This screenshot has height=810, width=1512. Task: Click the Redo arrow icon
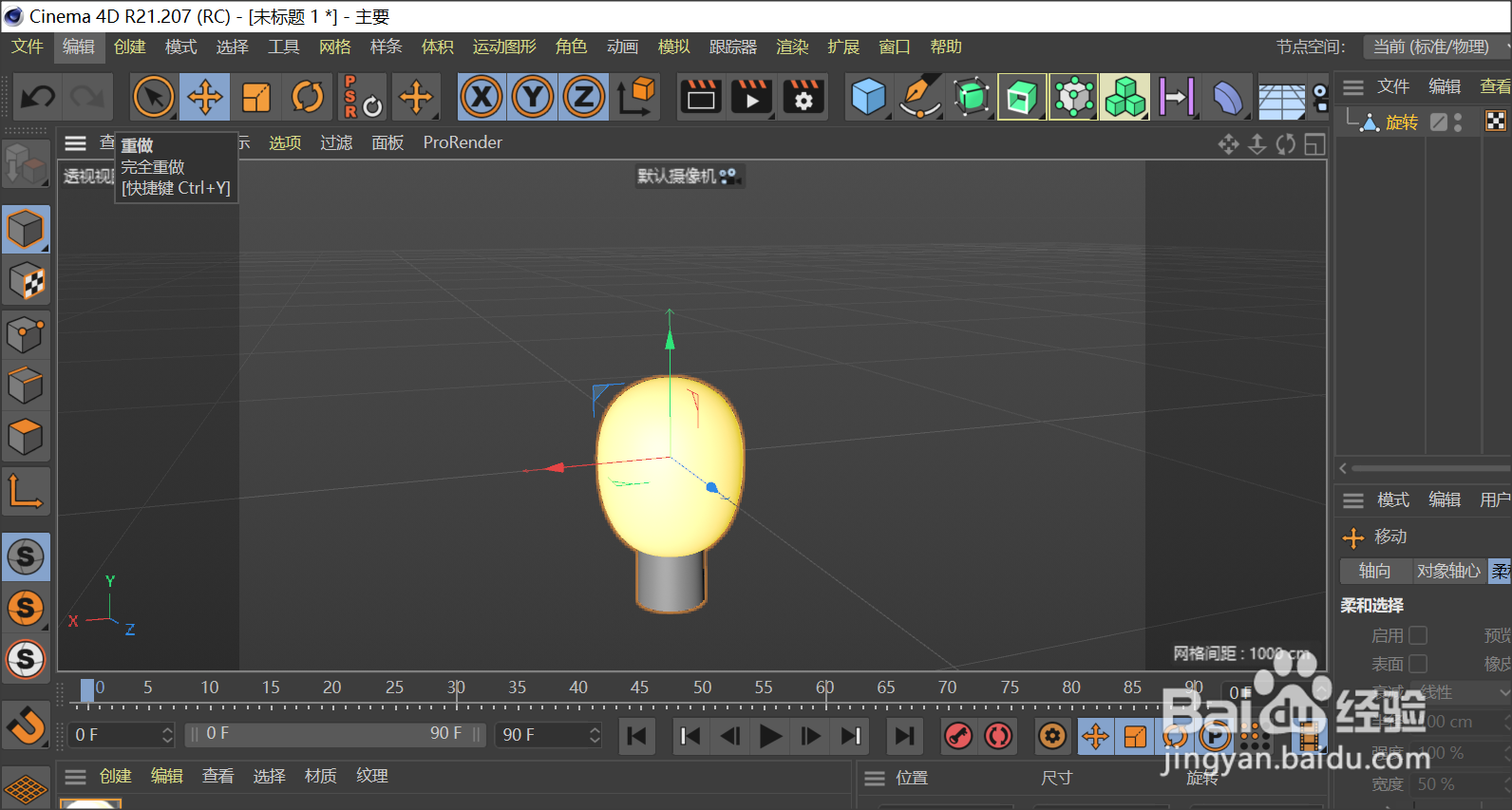tap(88, 97)
